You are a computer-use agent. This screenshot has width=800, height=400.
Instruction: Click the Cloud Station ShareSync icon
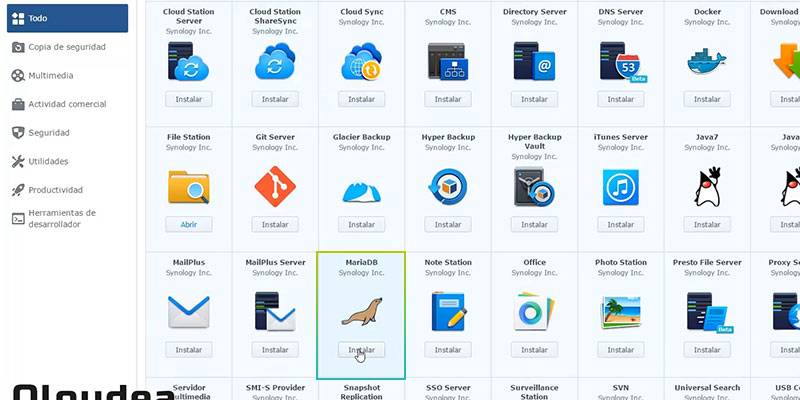(x=275, y=62)
